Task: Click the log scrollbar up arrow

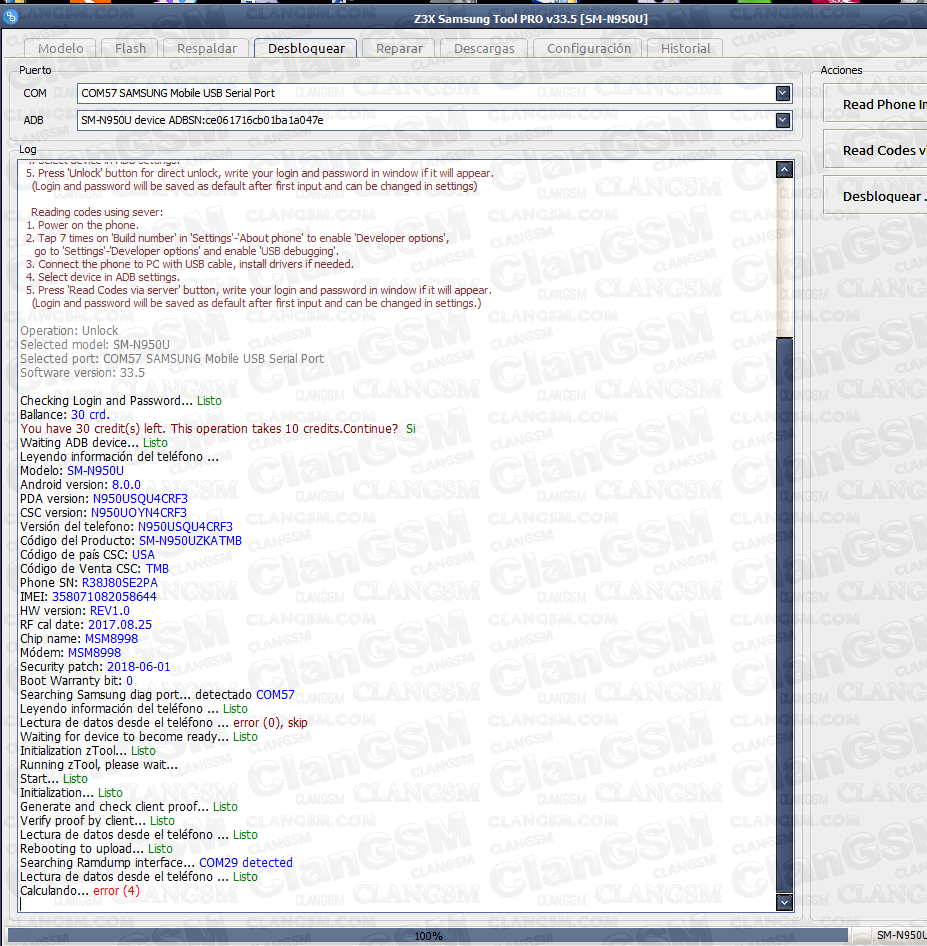Action: pos(784,170)
